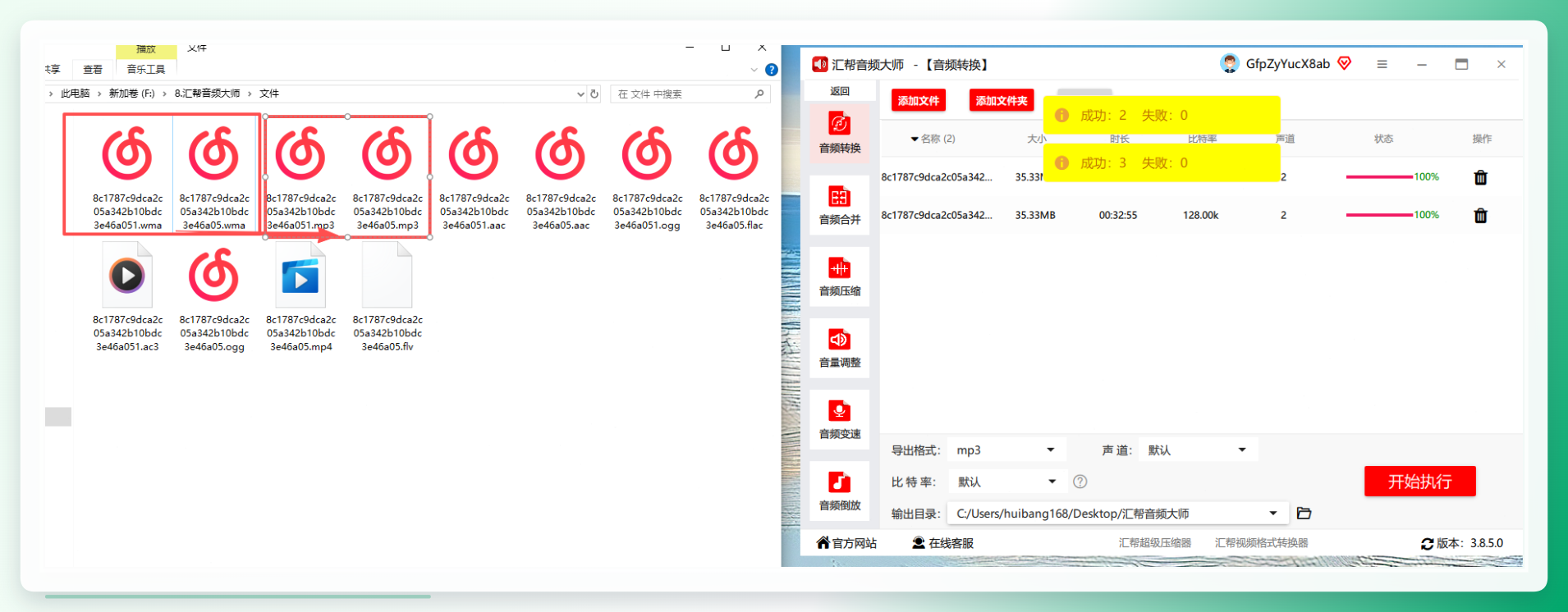Open the 音频合并 tool in the sidebar
The height and width of the screenshot is (612, 1568).
839,205
